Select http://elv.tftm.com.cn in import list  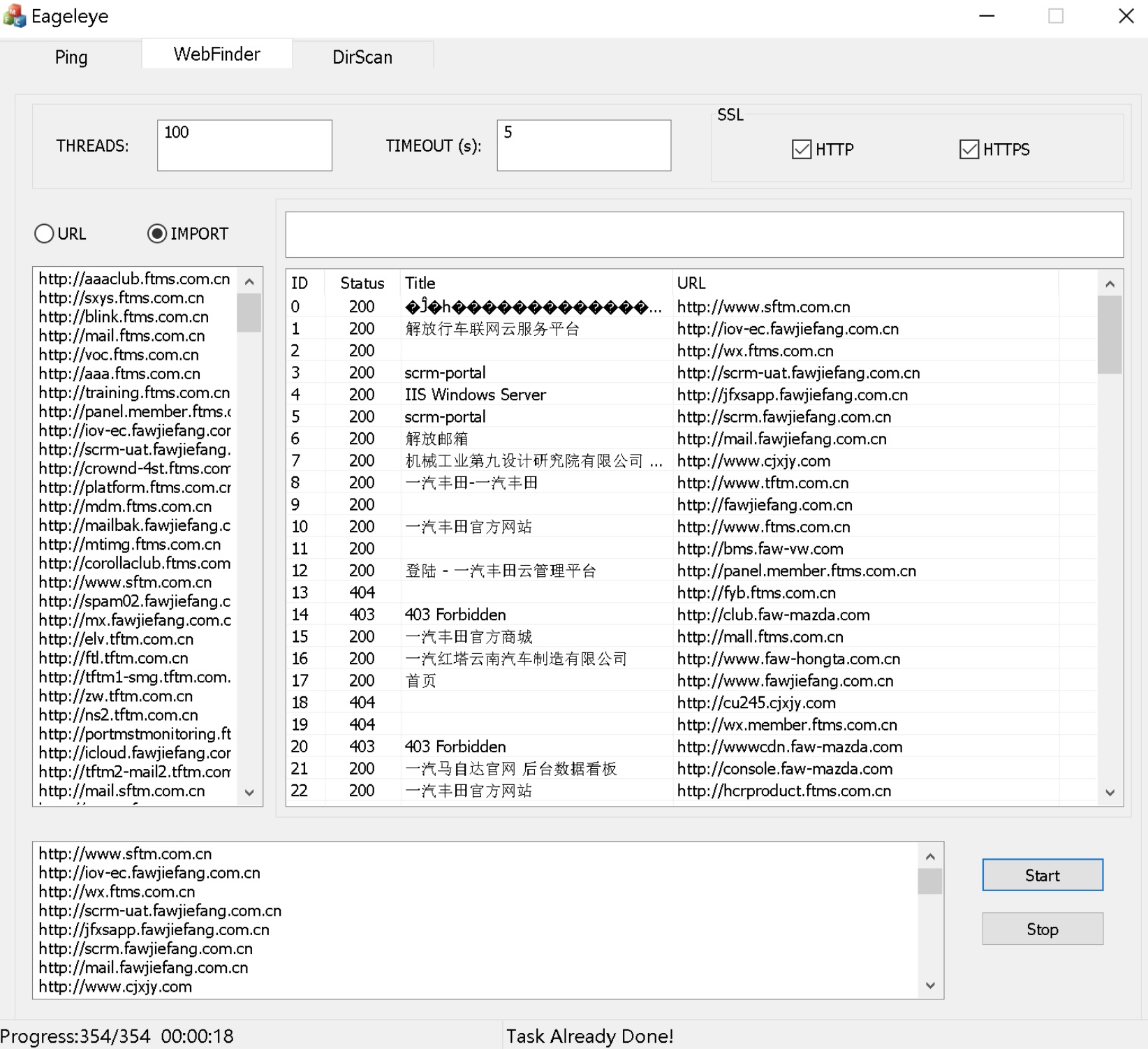tap(116, 639)
